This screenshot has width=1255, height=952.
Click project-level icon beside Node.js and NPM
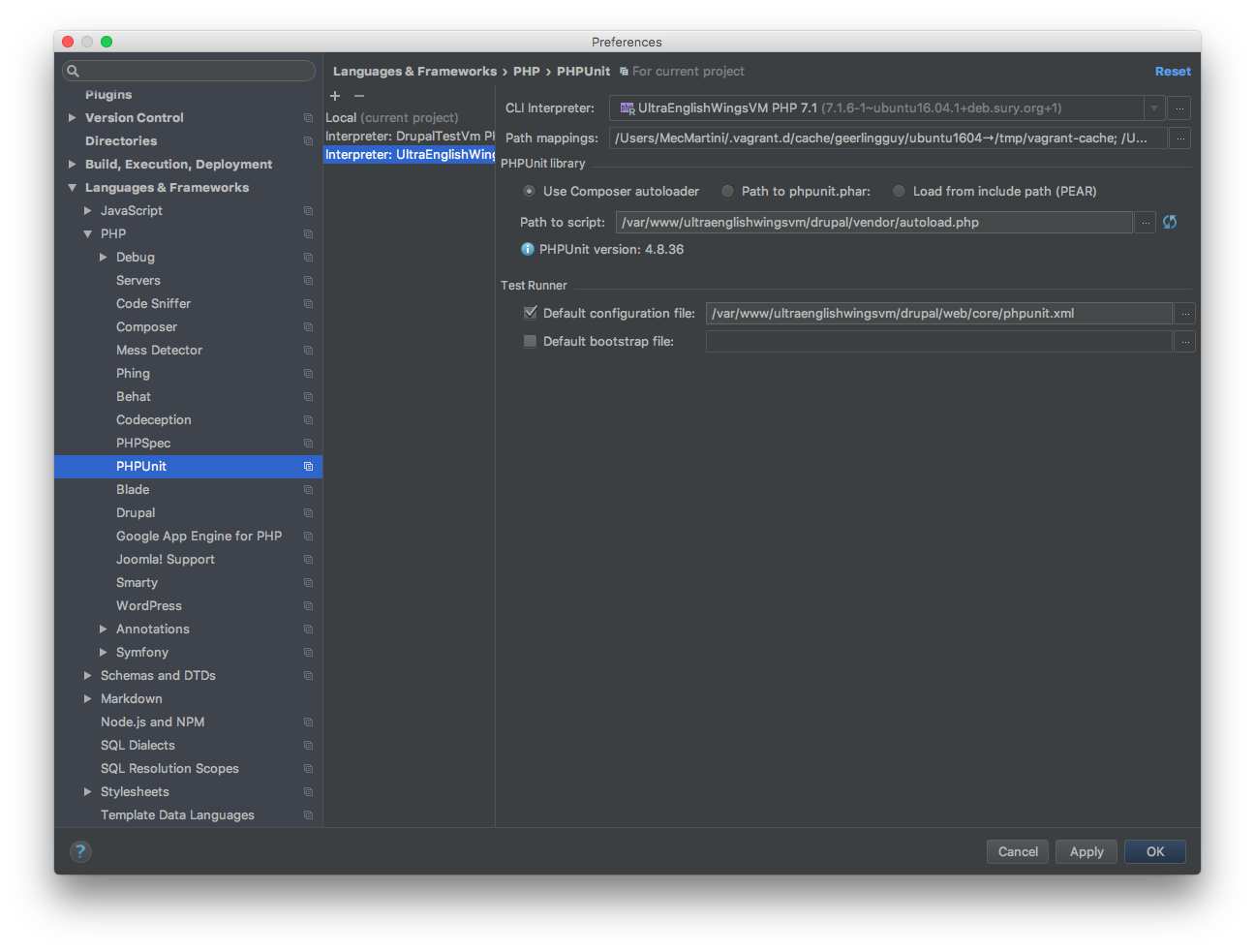pyautogui.click(x=308, y=722)
